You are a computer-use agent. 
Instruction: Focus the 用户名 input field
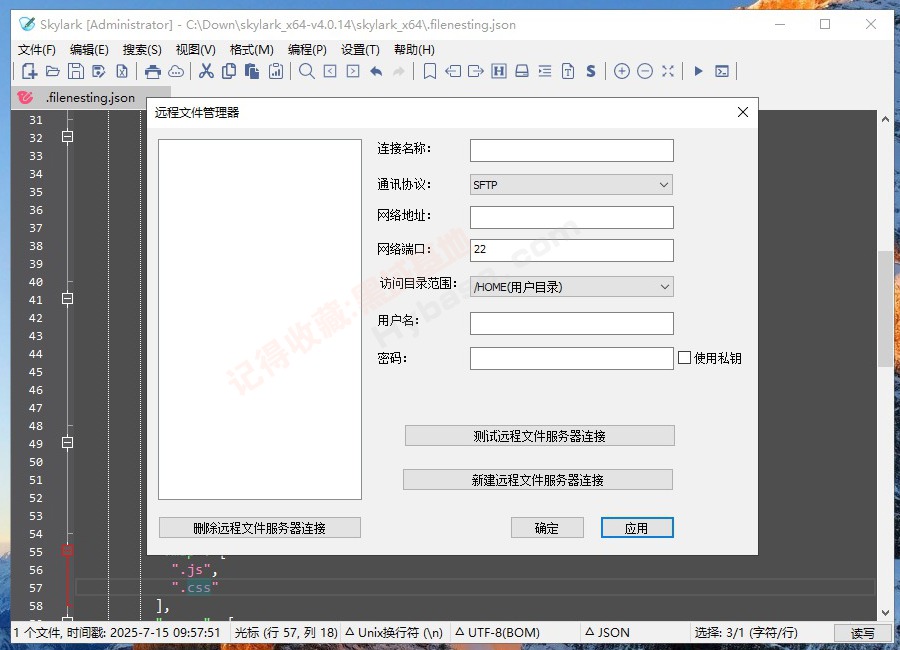[x=572, y=323]
